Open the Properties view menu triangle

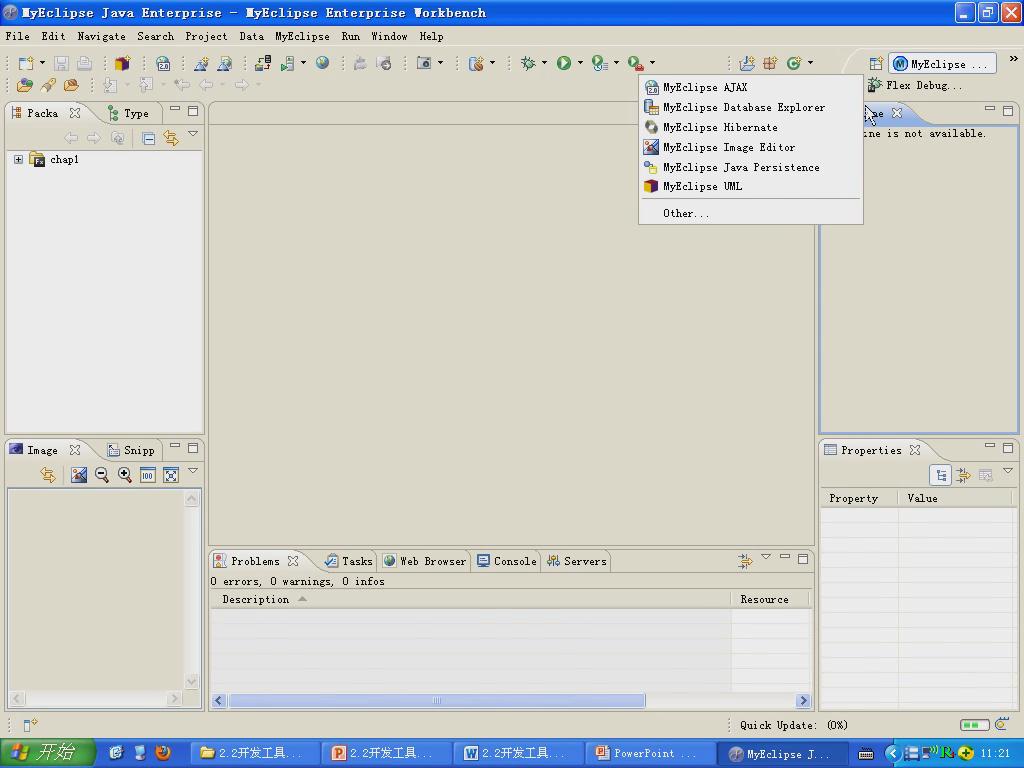coord(1008,471)
